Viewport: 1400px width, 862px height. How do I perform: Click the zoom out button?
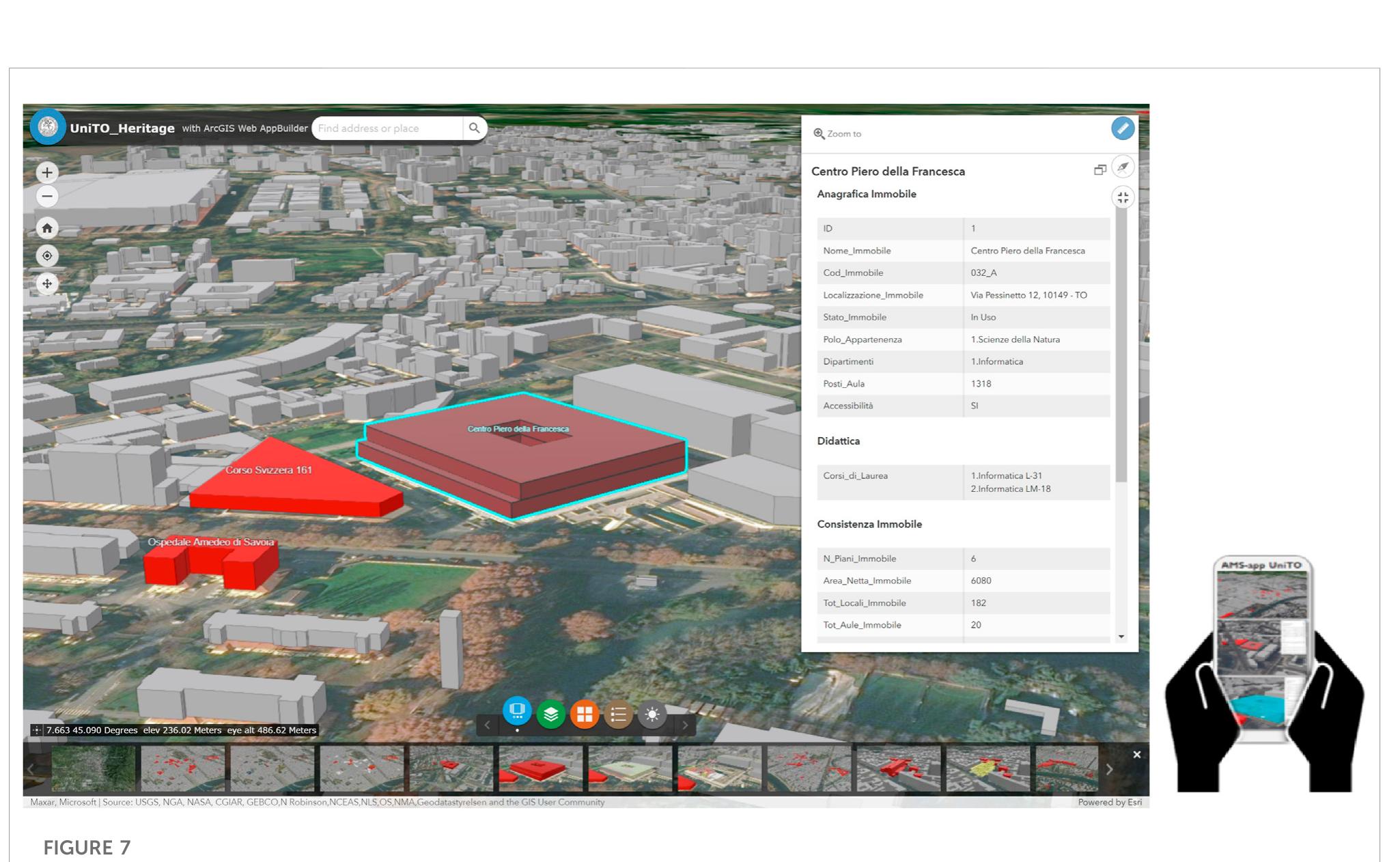pos(46,197)
